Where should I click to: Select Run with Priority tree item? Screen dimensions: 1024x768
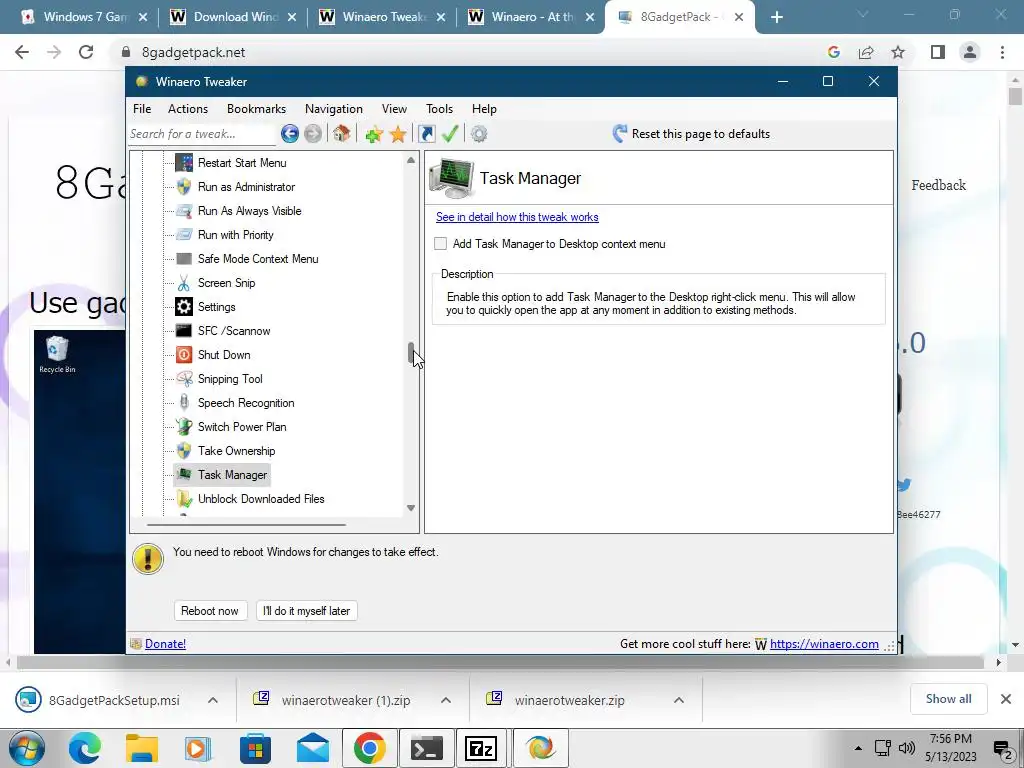[235, 235]
